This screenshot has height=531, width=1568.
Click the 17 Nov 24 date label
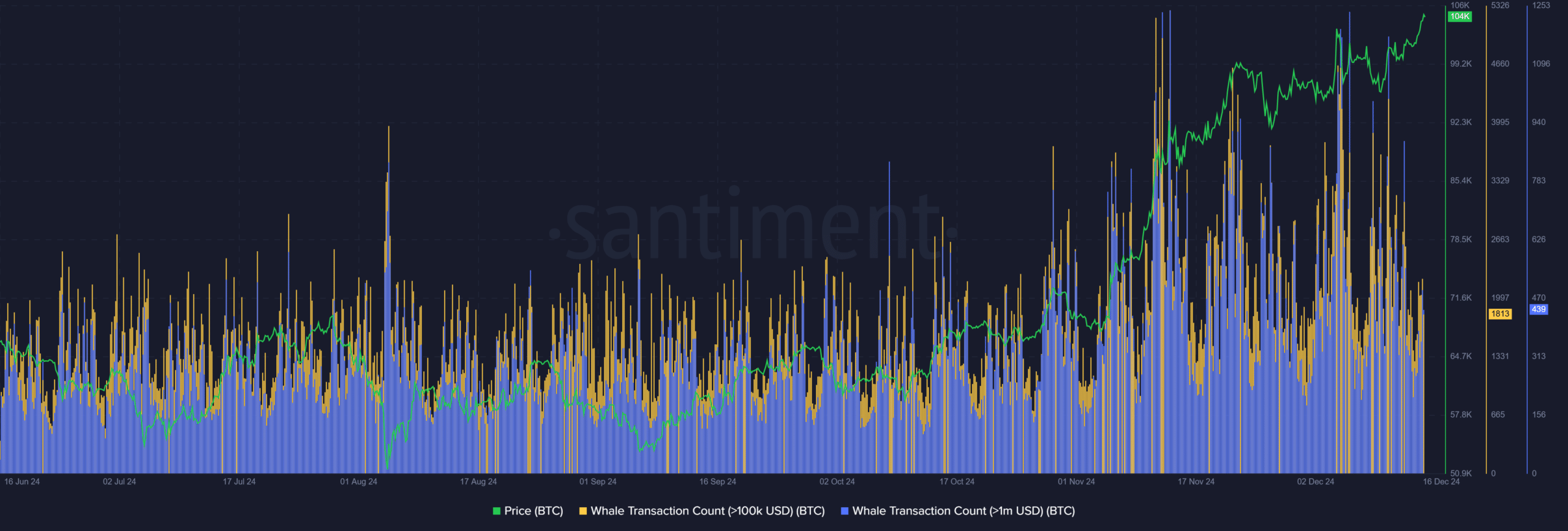(1196, 481)
